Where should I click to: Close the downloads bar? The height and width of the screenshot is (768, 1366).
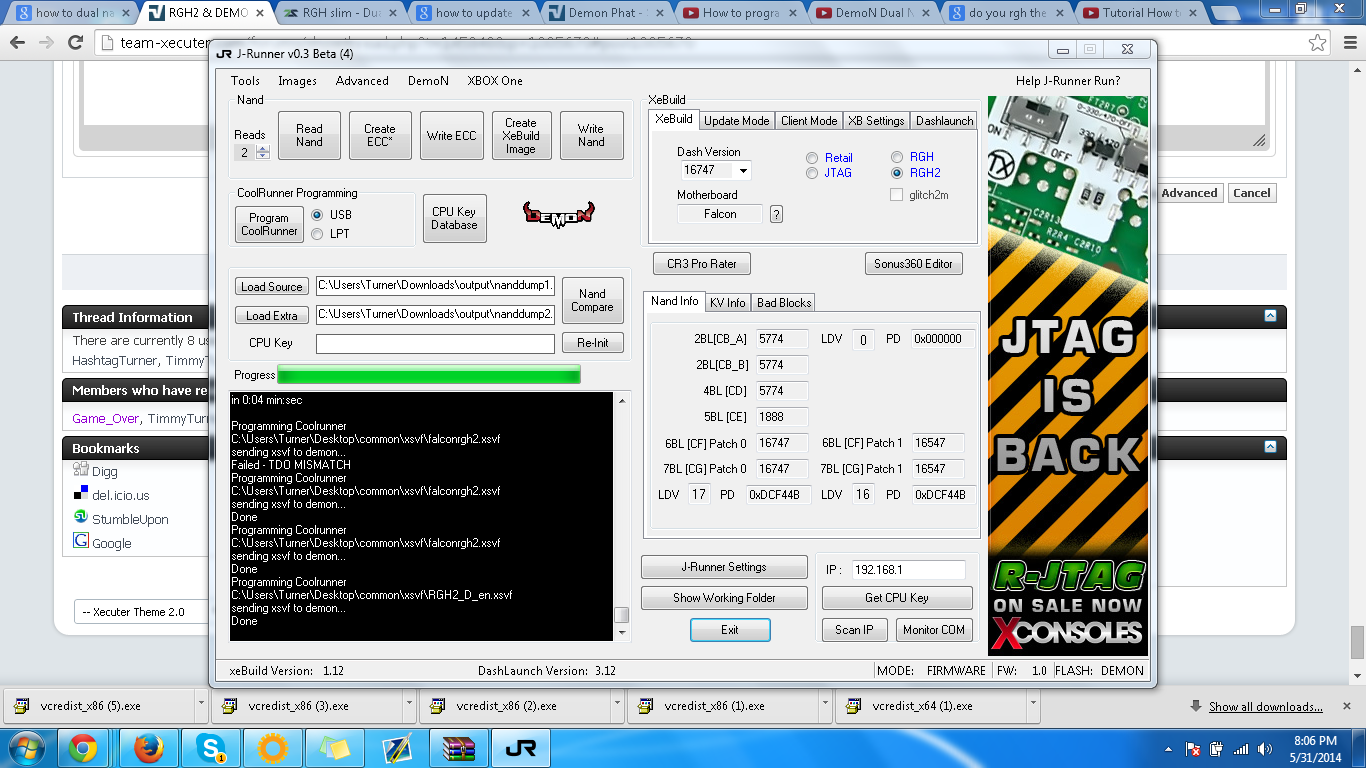[1347, 706]
